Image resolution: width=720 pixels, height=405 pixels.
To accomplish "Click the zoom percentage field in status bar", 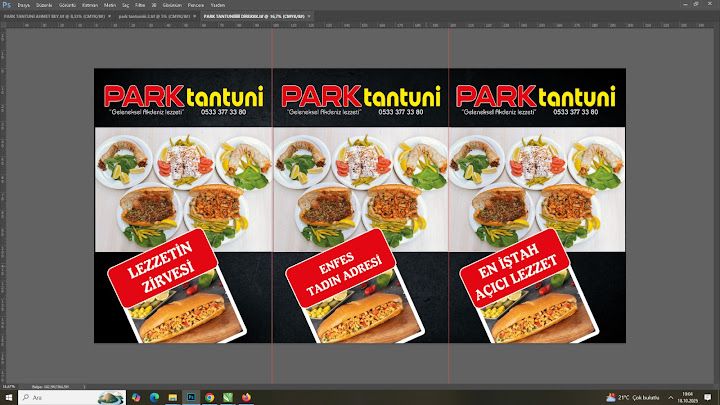I will (9, 387).
